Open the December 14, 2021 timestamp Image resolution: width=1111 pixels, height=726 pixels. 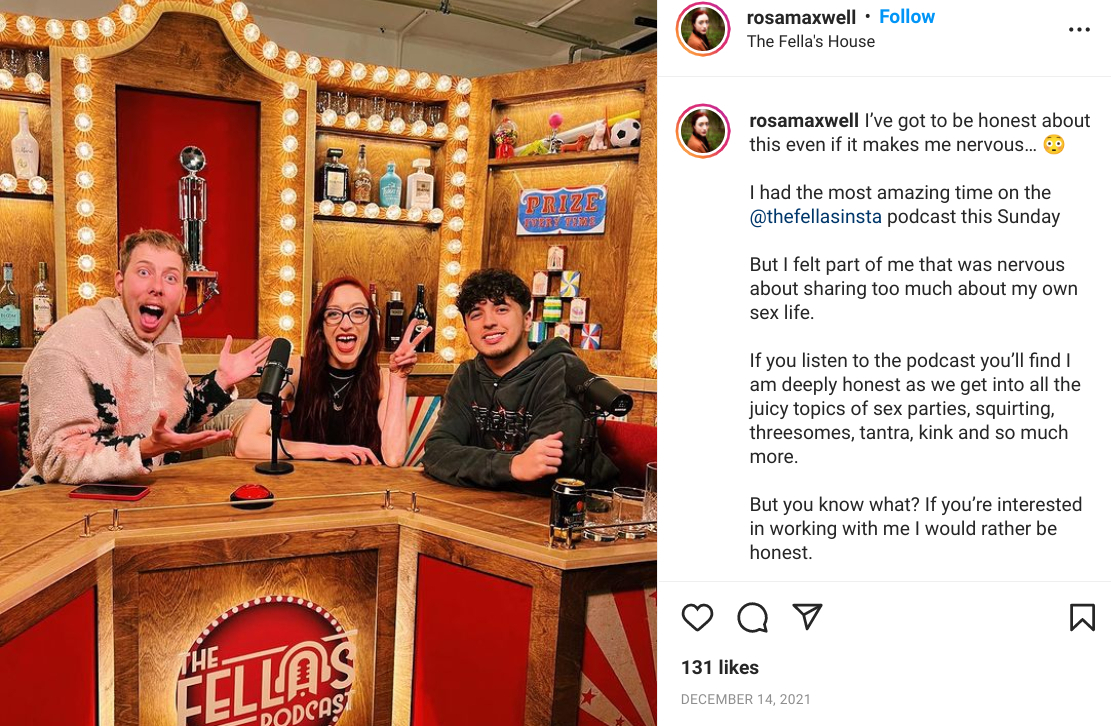(745, 699)
